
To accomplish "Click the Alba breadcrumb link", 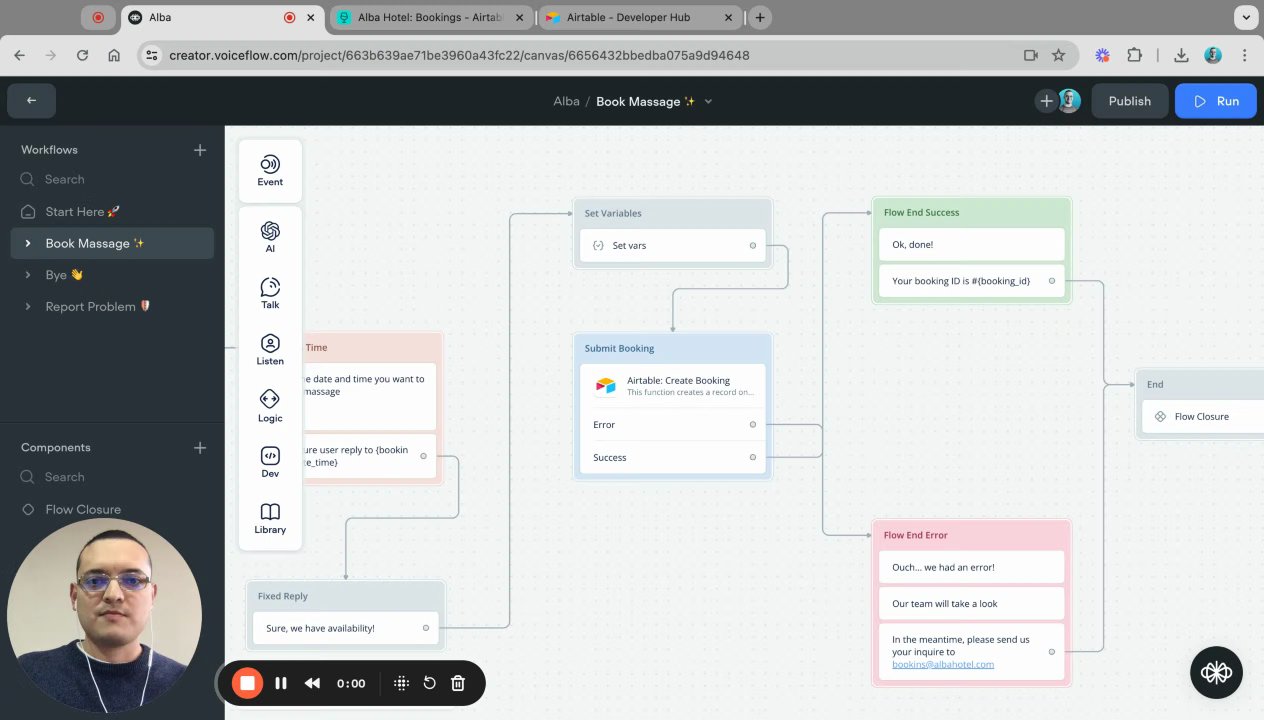I will pyautogui.click(x=566, y=102).
